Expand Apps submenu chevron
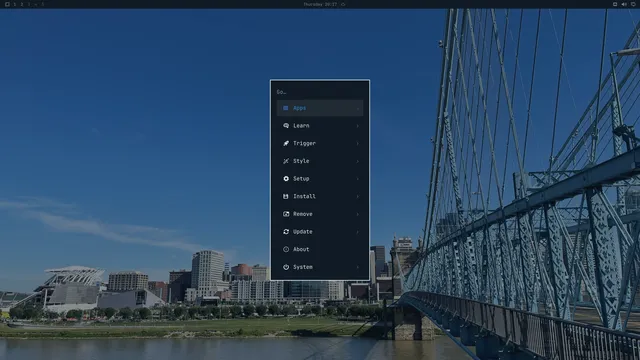 [358, 108]
